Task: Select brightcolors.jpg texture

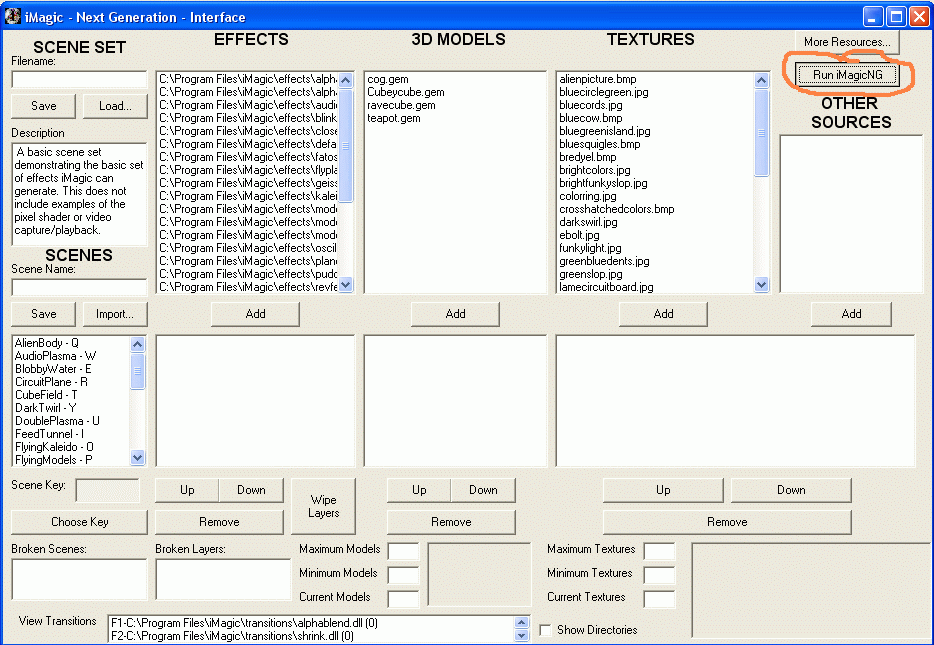Action: point(594,171)
